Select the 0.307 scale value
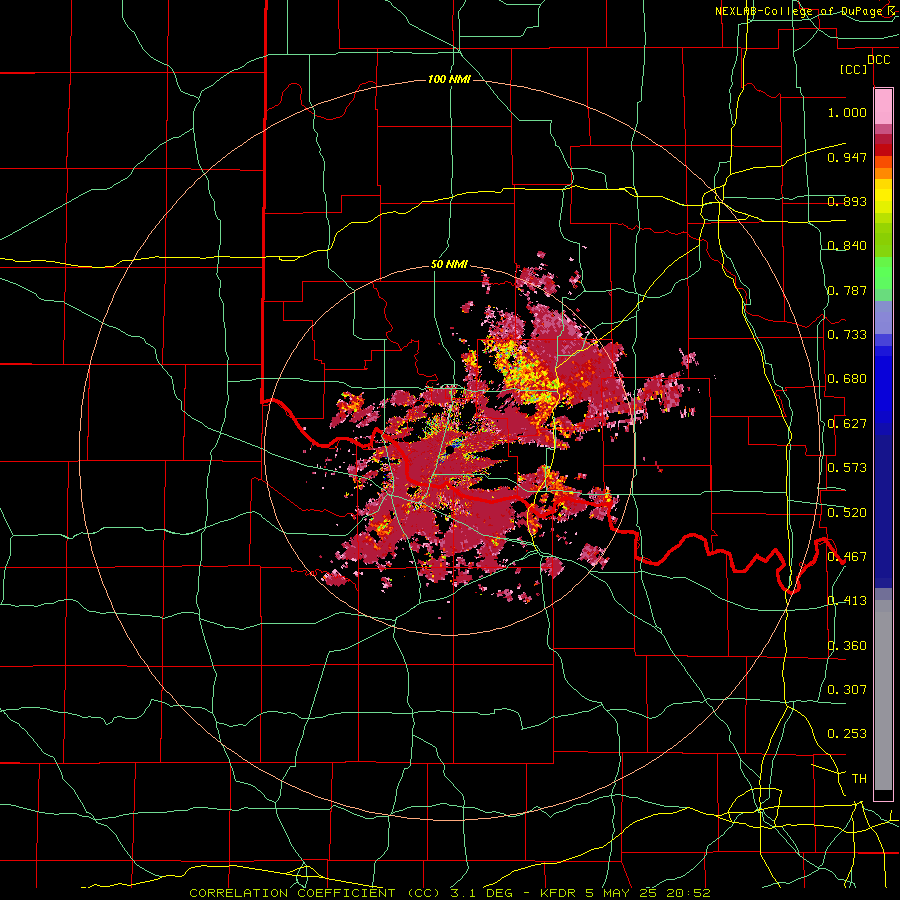 (847, 690)
